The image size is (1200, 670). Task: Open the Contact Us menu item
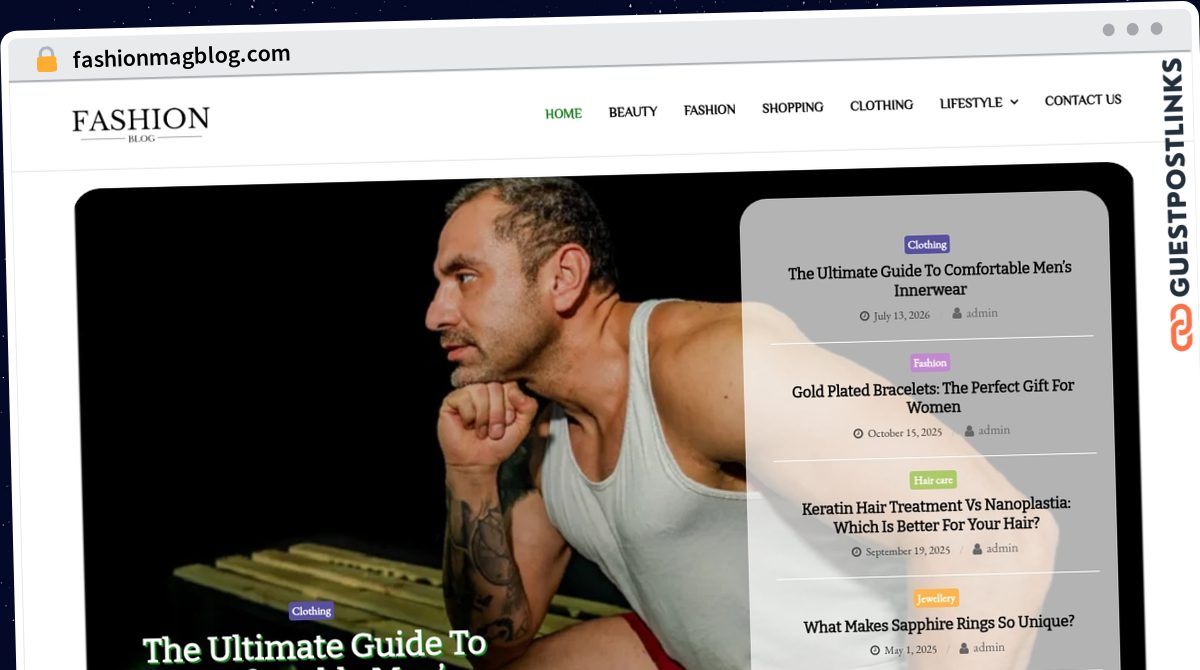[x=1083, y=100]
